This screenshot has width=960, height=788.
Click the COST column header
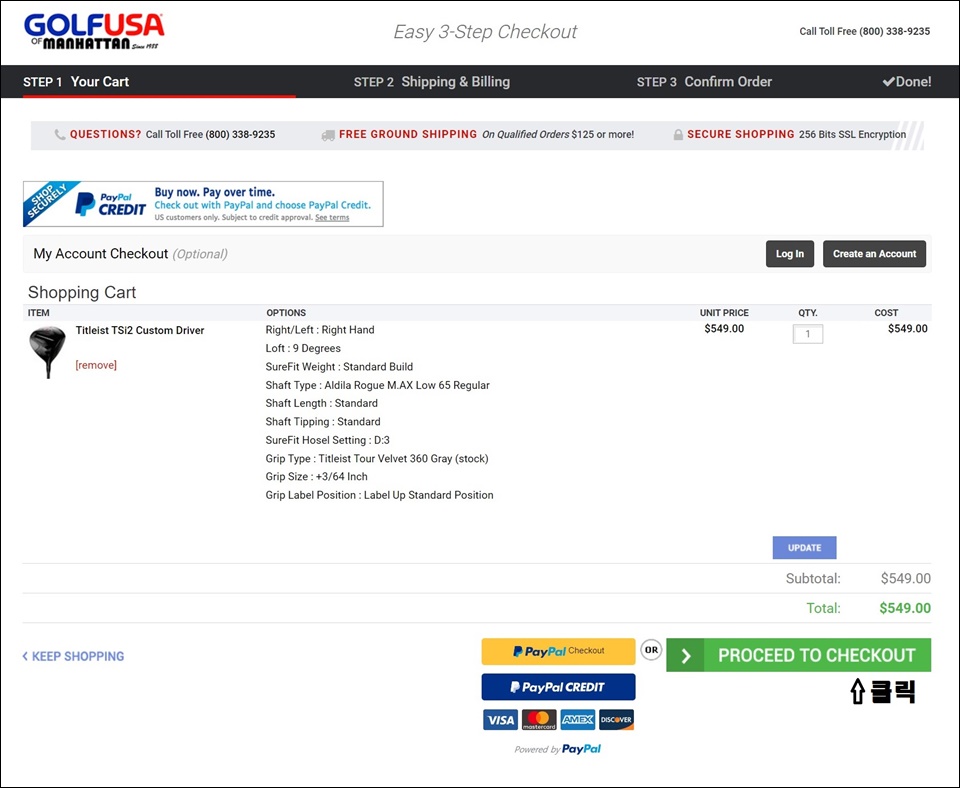pos(886,313)
